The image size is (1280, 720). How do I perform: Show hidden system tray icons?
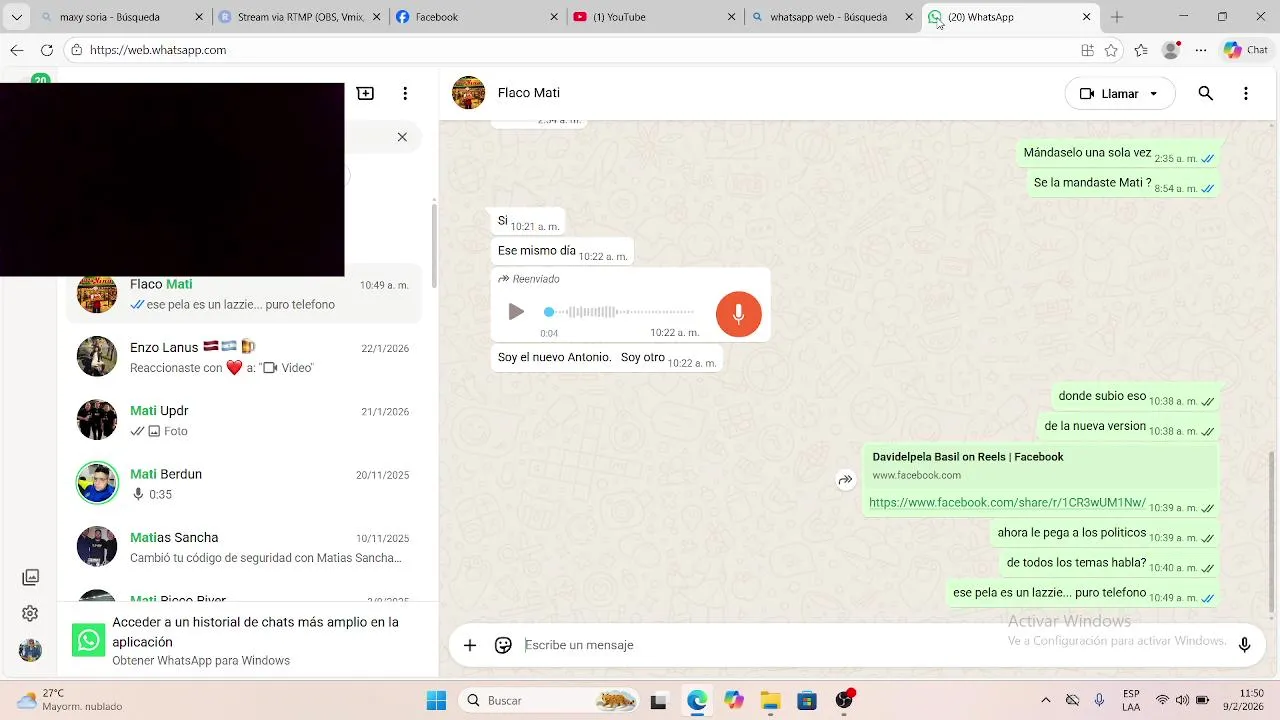1046,700
